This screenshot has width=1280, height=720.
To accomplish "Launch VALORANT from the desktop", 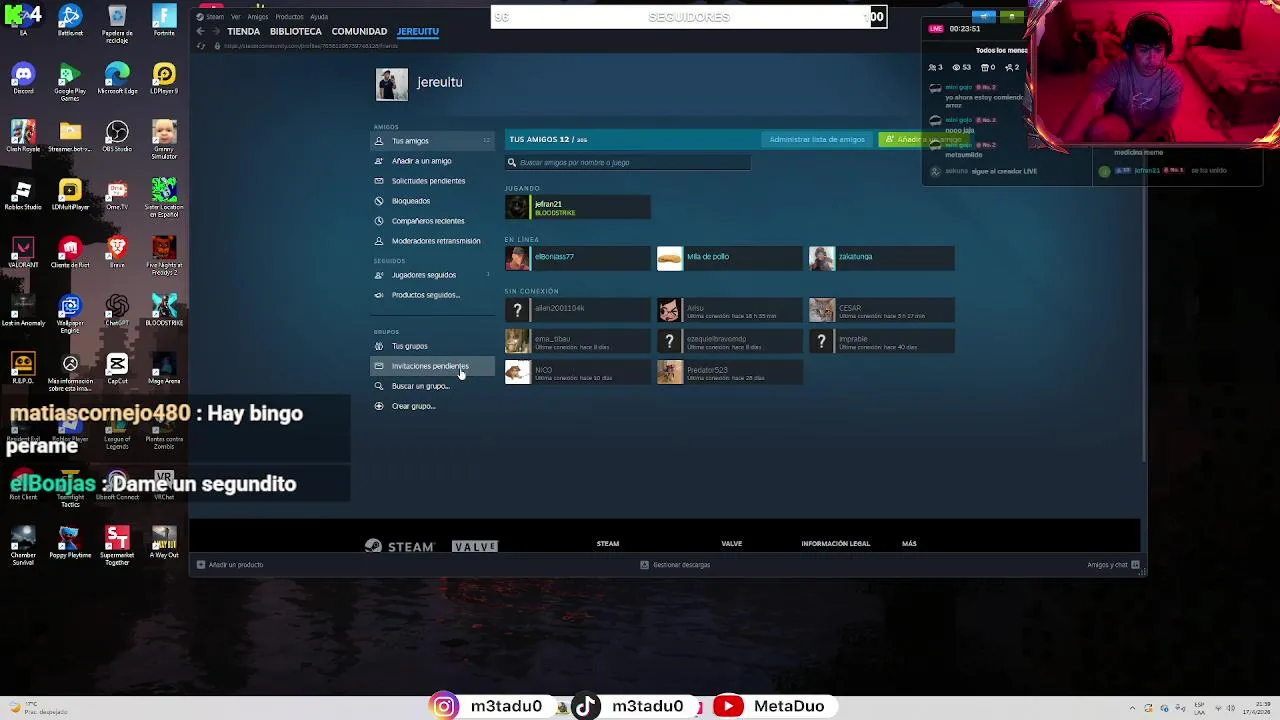I will click(23, 252).
